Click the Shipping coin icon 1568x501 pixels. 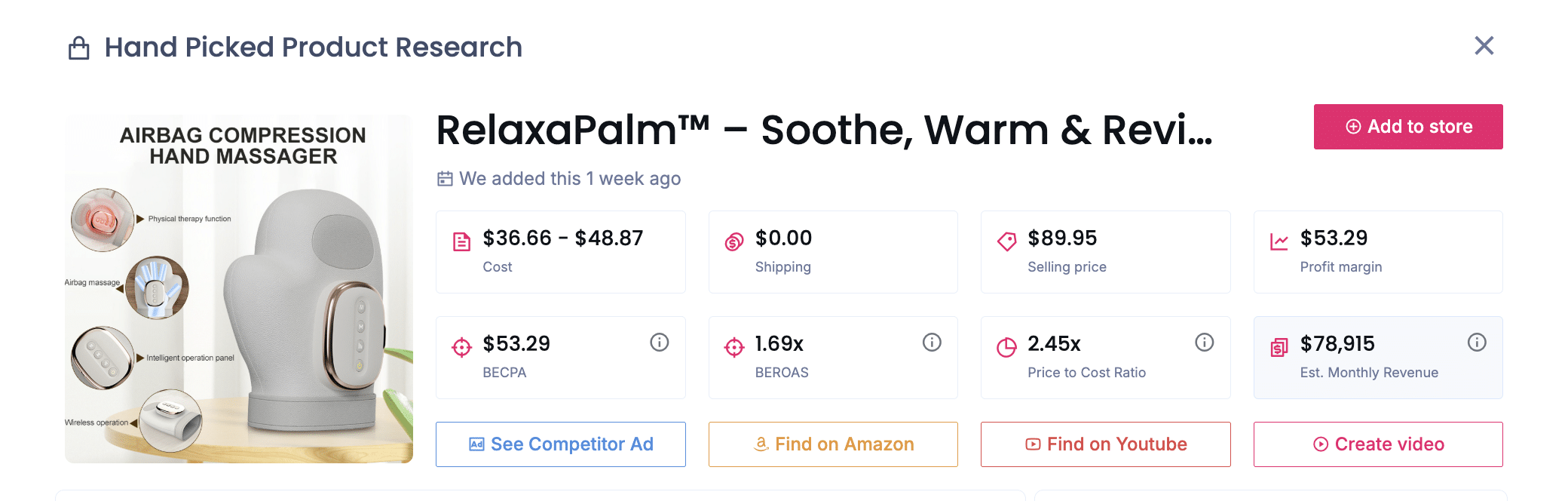click(x=734, y=241)
